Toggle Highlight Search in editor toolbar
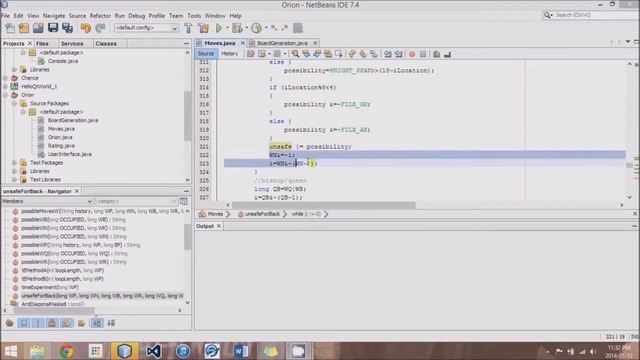This screenshot has width=640, height=360. click(328, 54)
